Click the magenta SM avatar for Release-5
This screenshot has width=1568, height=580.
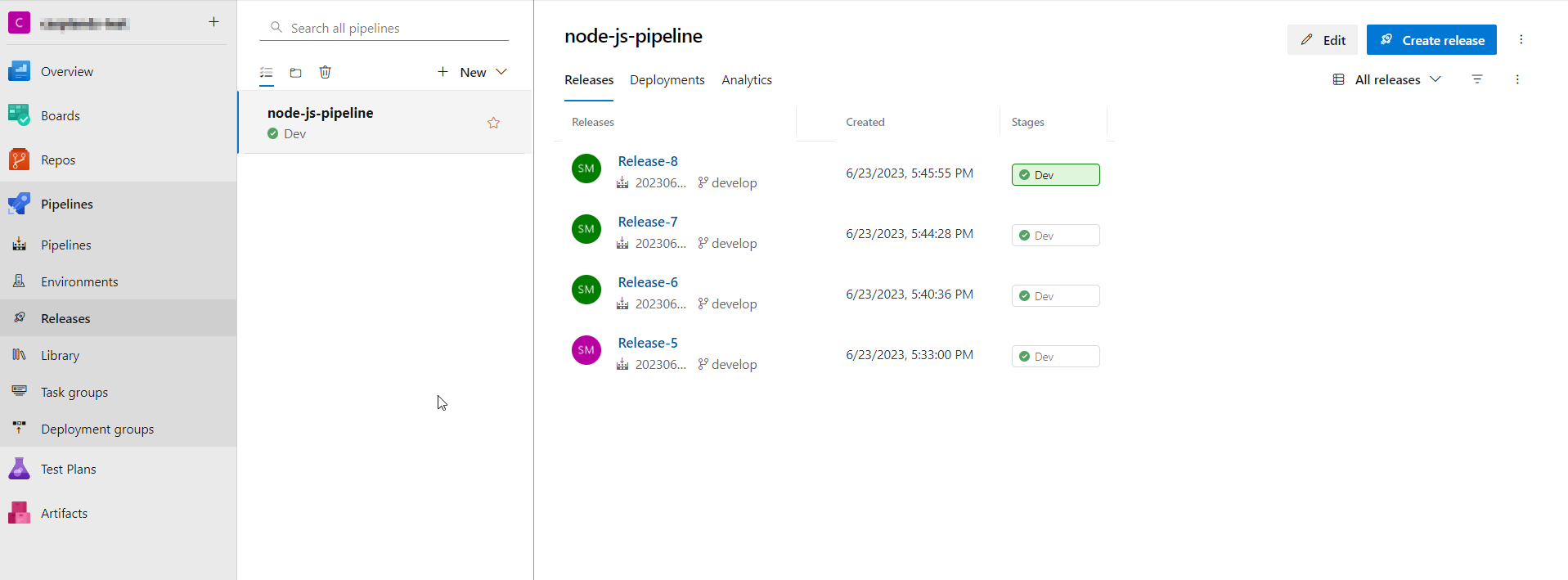(x=586, y=350)
